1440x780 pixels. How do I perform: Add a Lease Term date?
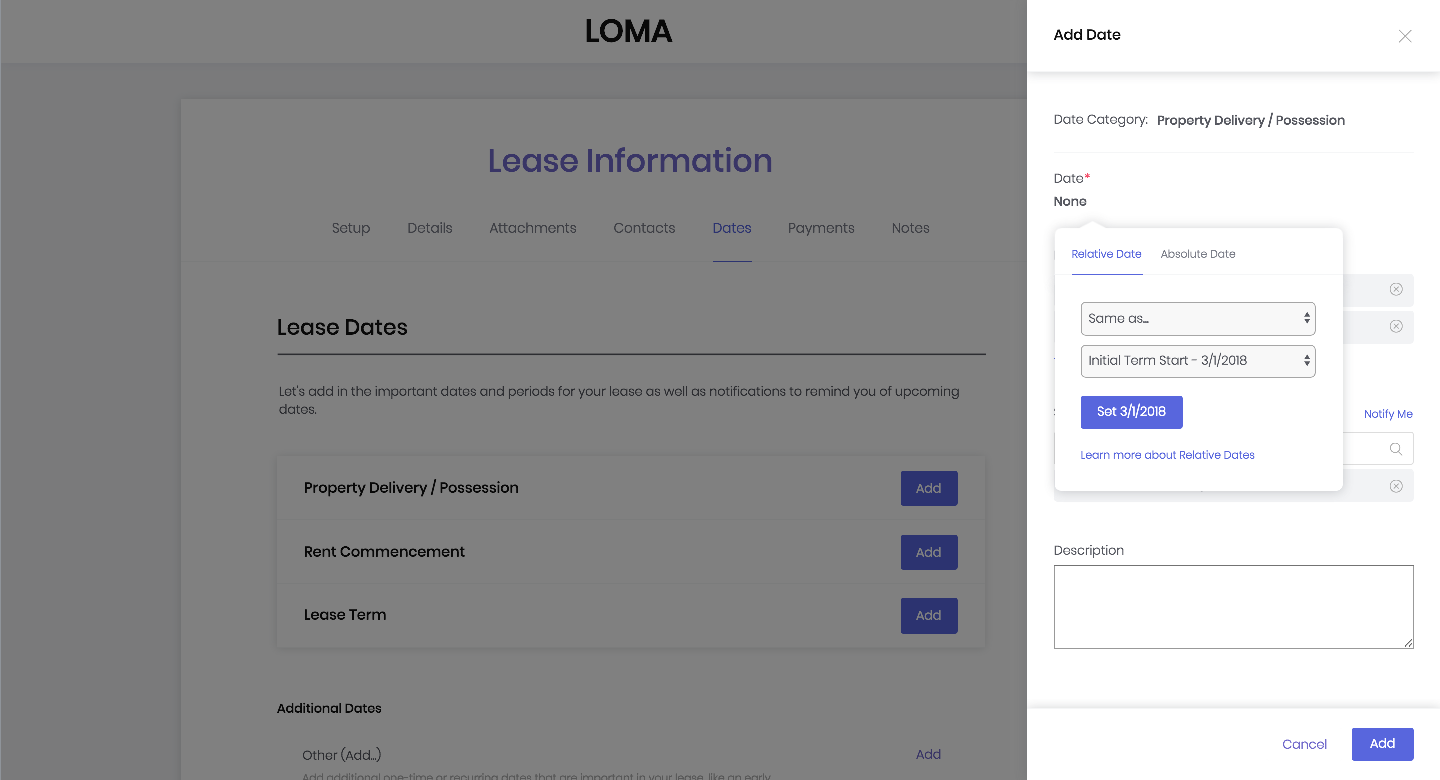pyautogui.click(x=928, y=616)
